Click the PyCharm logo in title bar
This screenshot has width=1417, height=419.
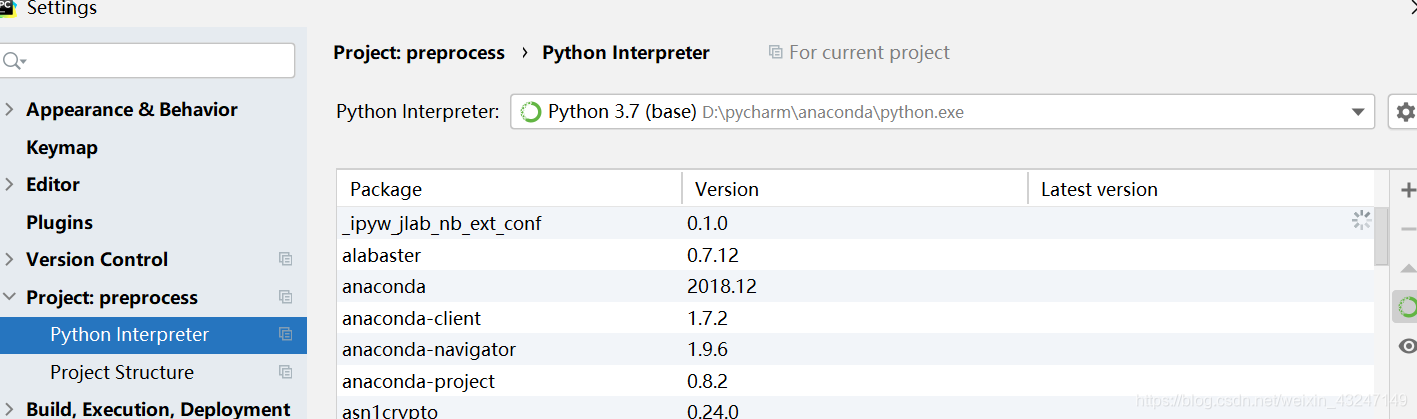pos(7,8)
